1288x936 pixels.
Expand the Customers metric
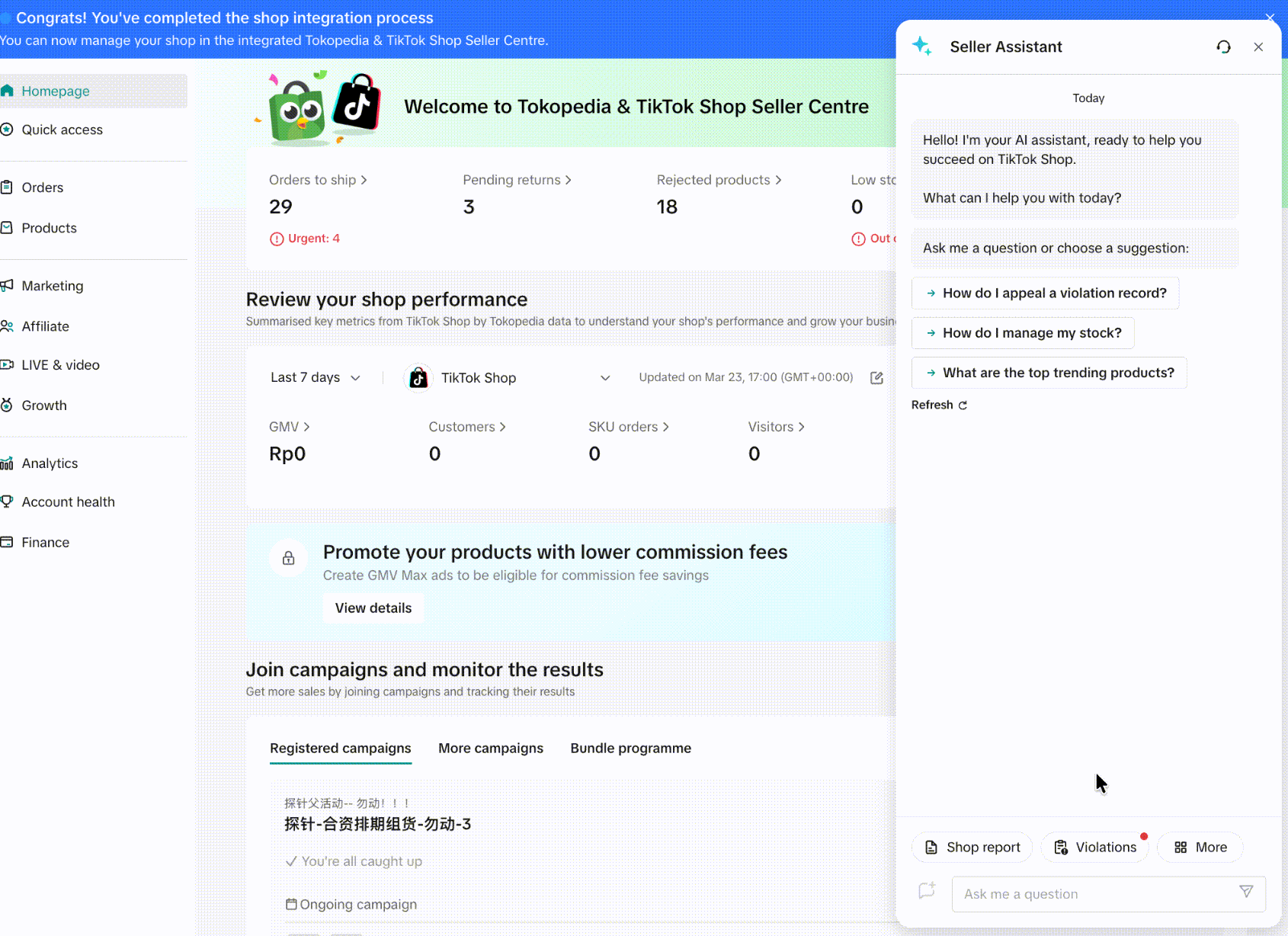pos(467,427)
